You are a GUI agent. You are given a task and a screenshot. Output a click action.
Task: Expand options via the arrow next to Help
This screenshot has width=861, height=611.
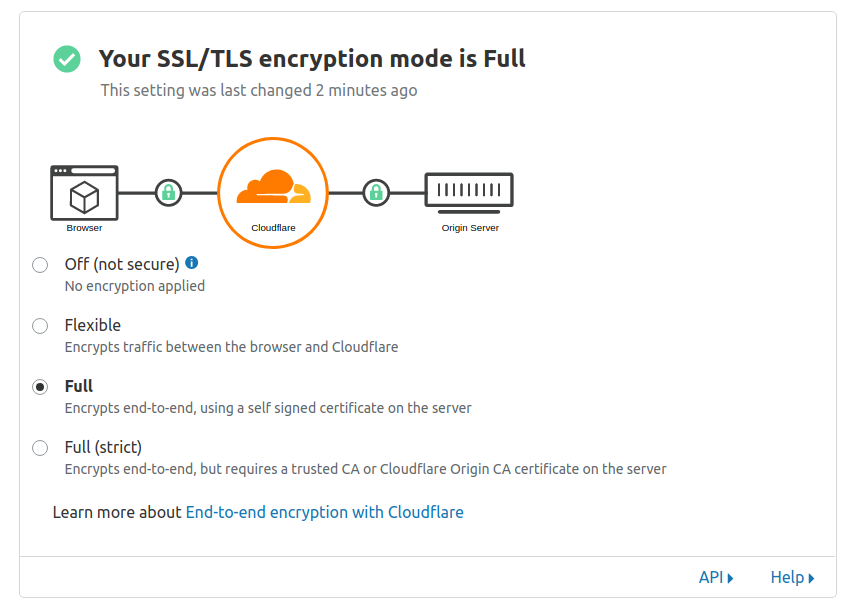[812, 577]
